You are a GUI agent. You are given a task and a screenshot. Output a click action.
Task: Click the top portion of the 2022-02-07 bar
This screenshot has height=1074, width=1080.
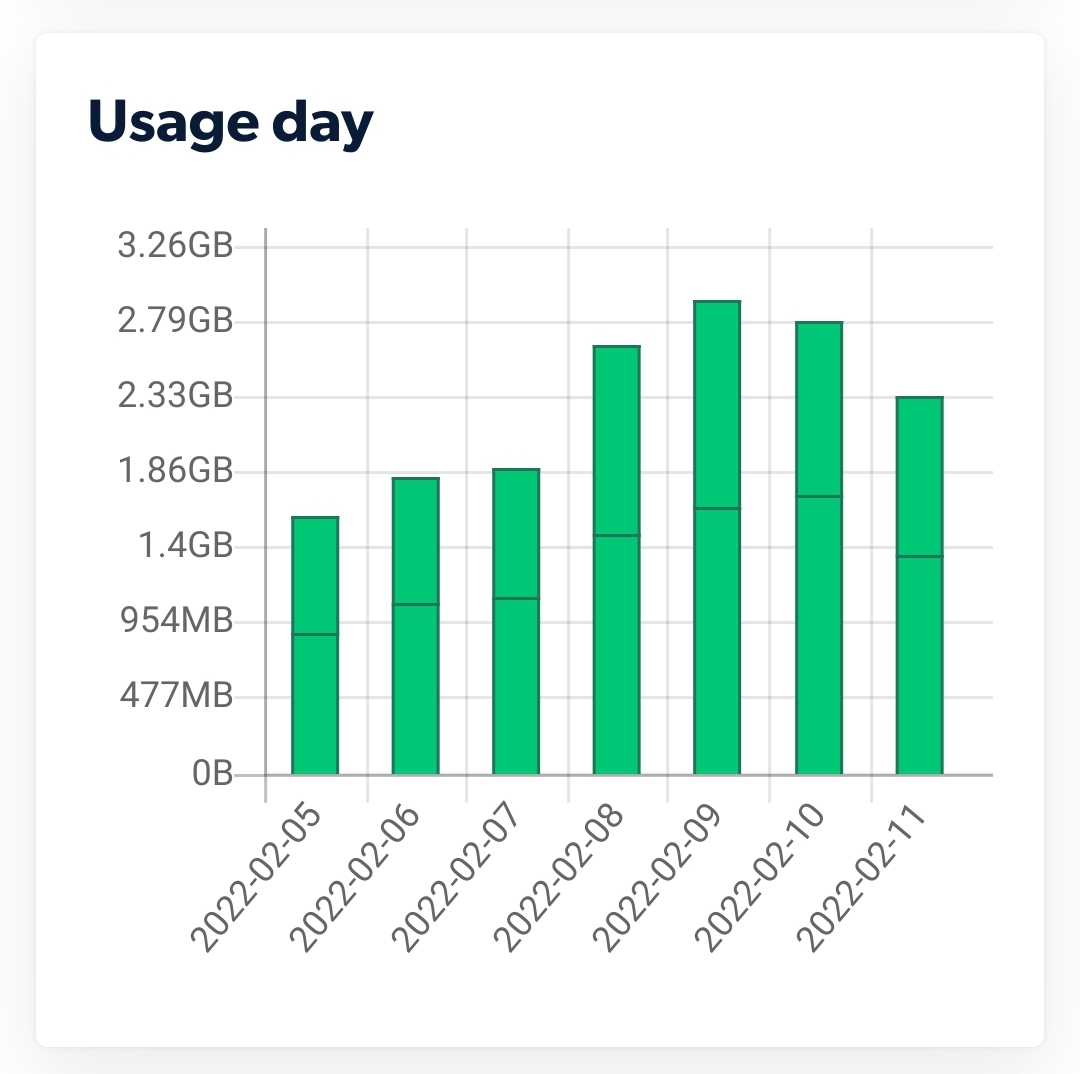(x=516, y=533)
